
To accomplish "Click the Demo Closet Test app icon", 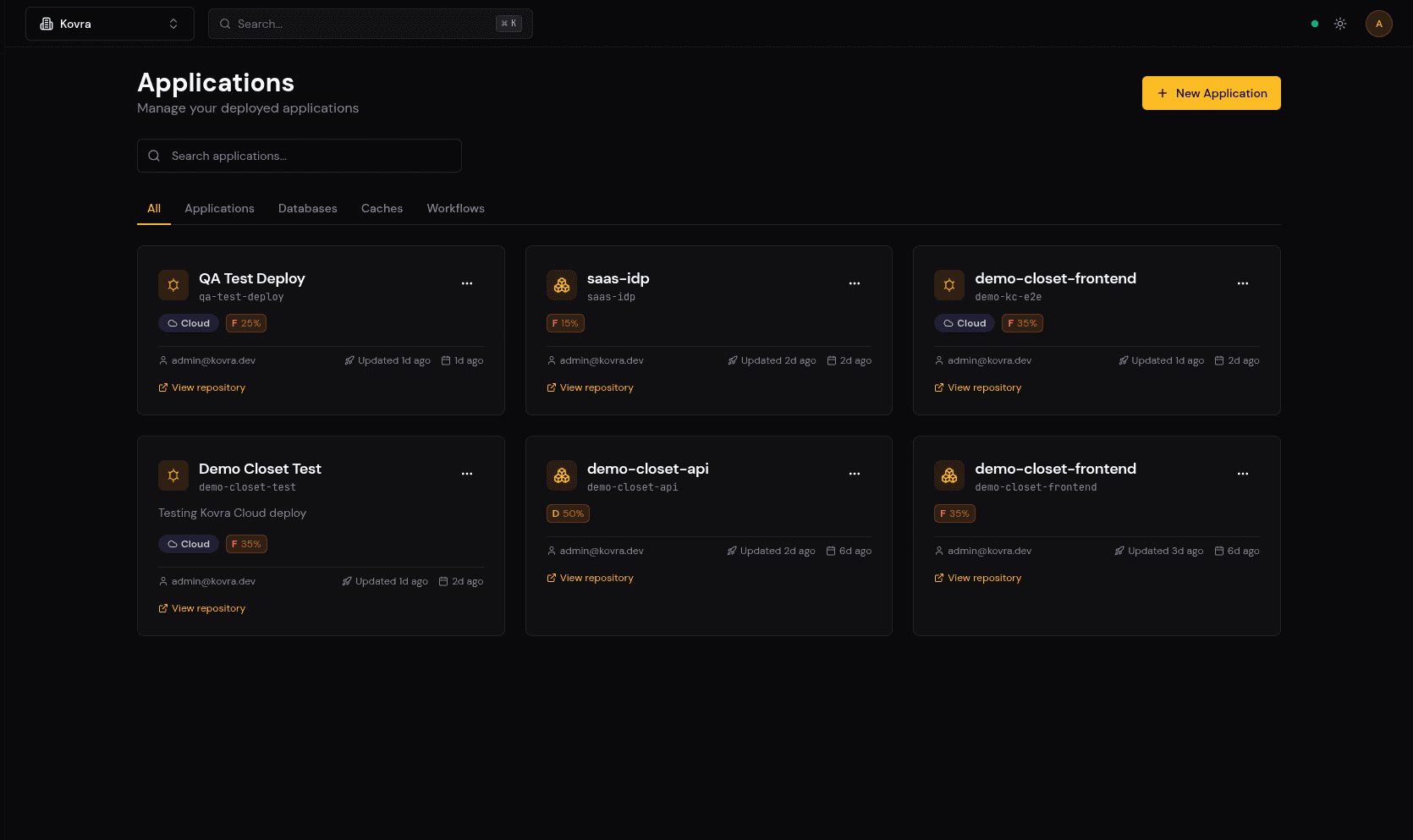I will point(173,475).
